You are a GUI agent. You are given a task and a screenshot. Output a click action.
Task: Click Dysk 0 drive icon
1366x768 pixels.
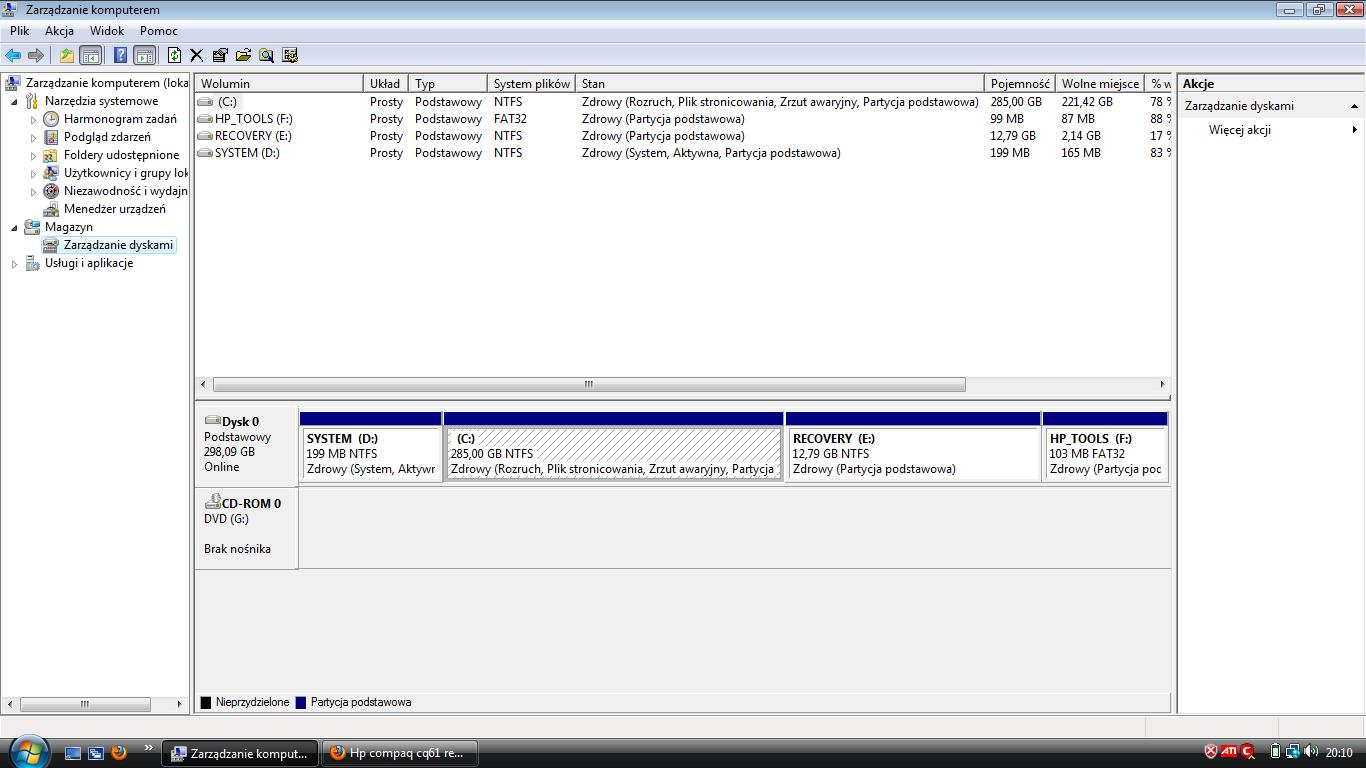[x=212, y=421]
